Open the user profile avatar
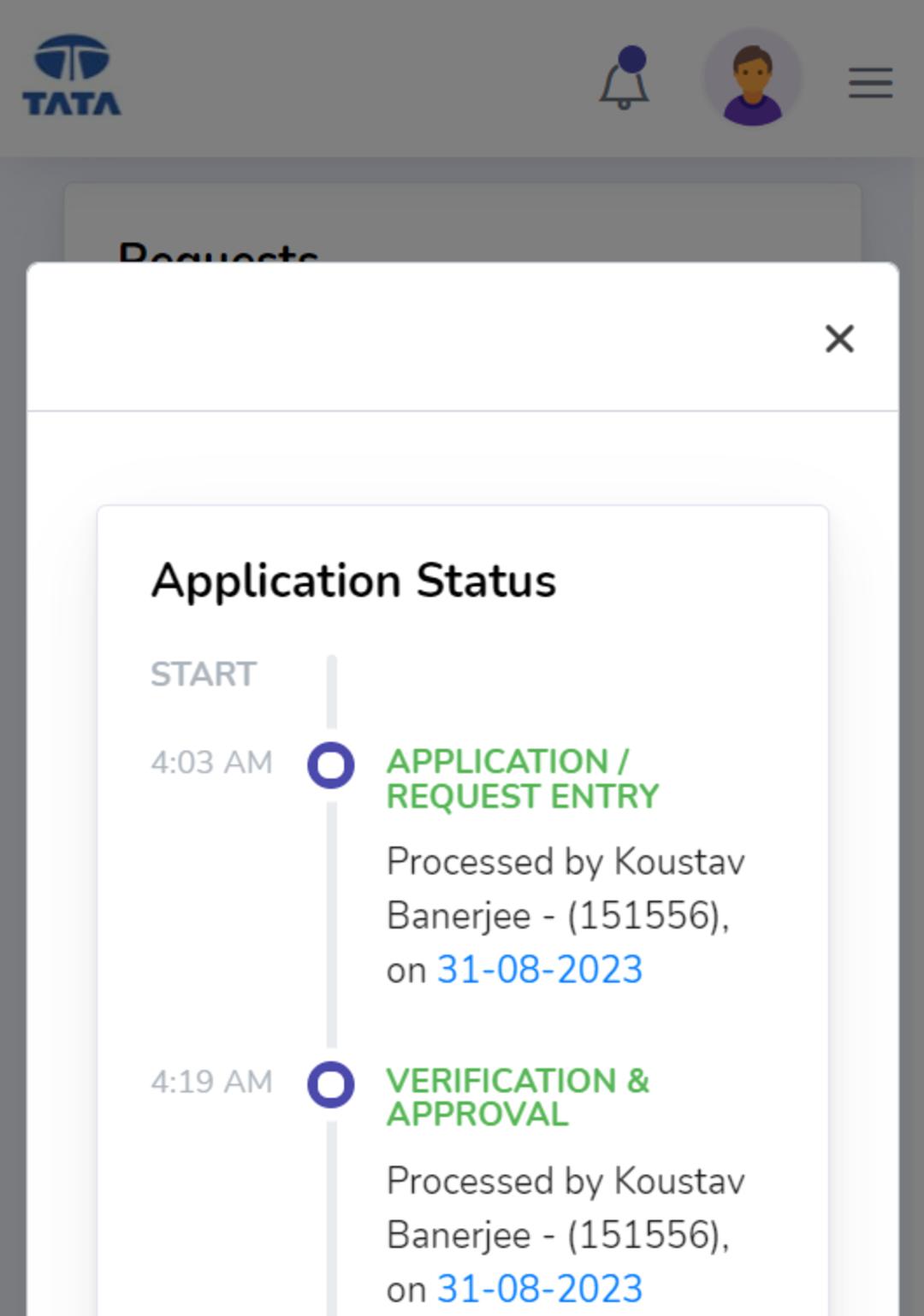Viewport: 924px width, 1316px height. click(752, 78)
